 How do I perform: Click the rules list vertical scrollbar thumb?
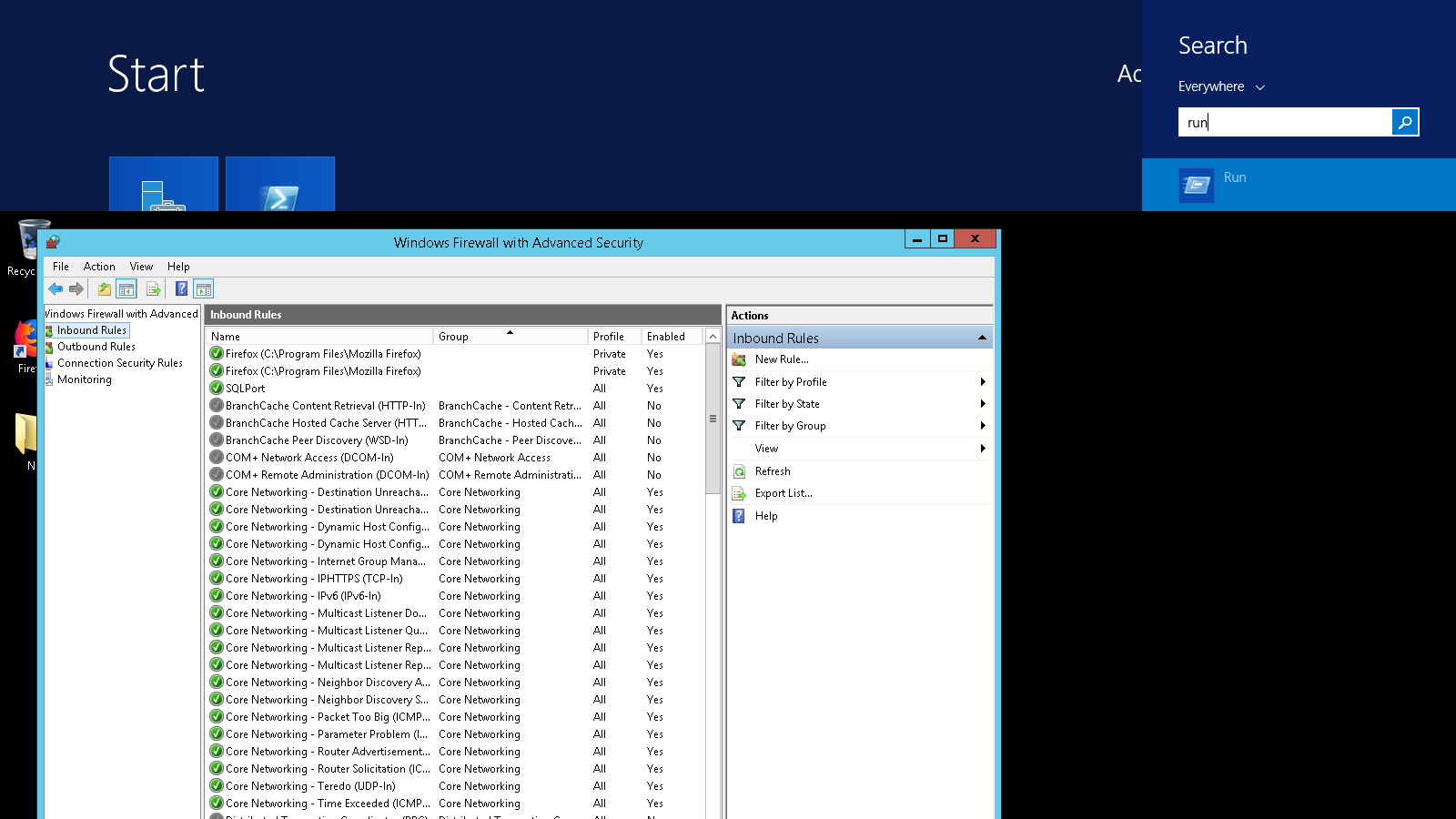[x=713, y=419]
